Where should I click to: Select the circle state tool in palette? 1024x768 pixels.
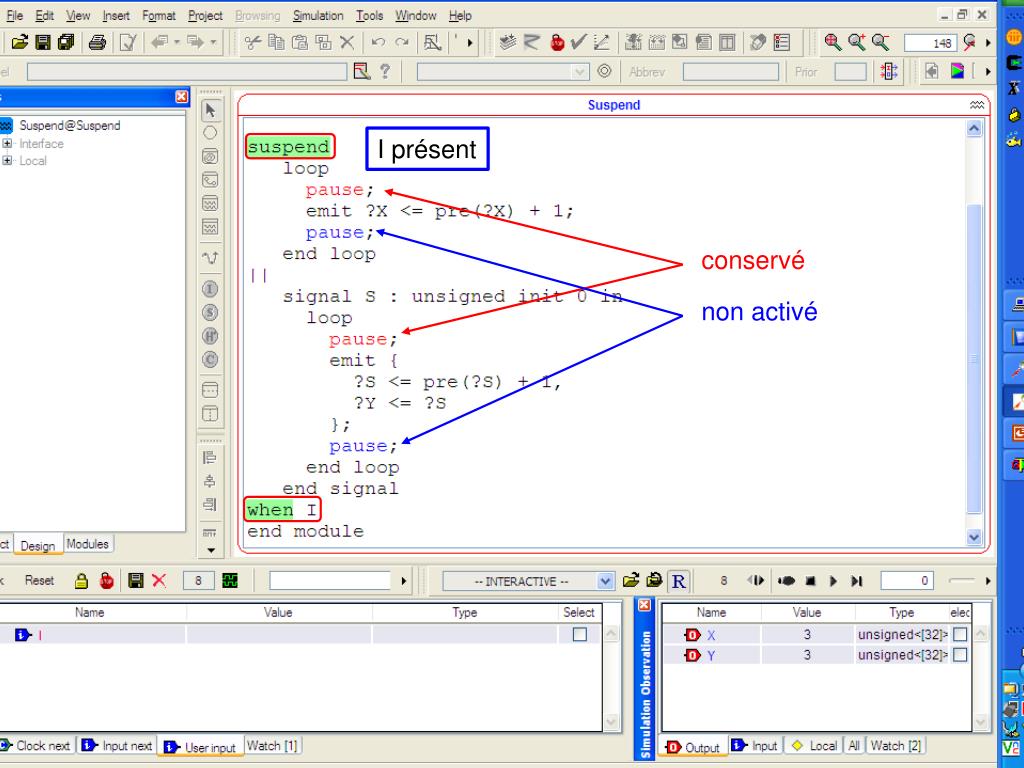point(210,133)
